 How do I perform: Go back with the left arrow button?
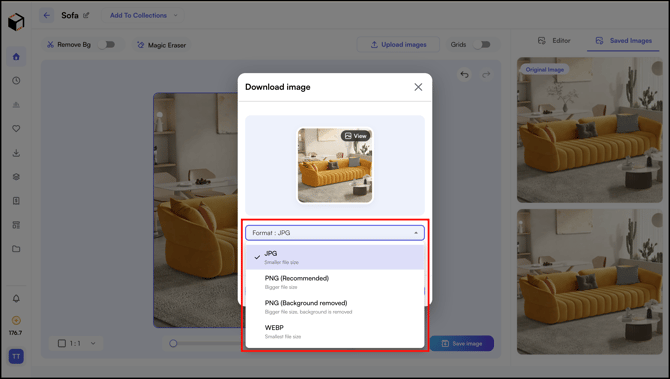pos(47,15)
